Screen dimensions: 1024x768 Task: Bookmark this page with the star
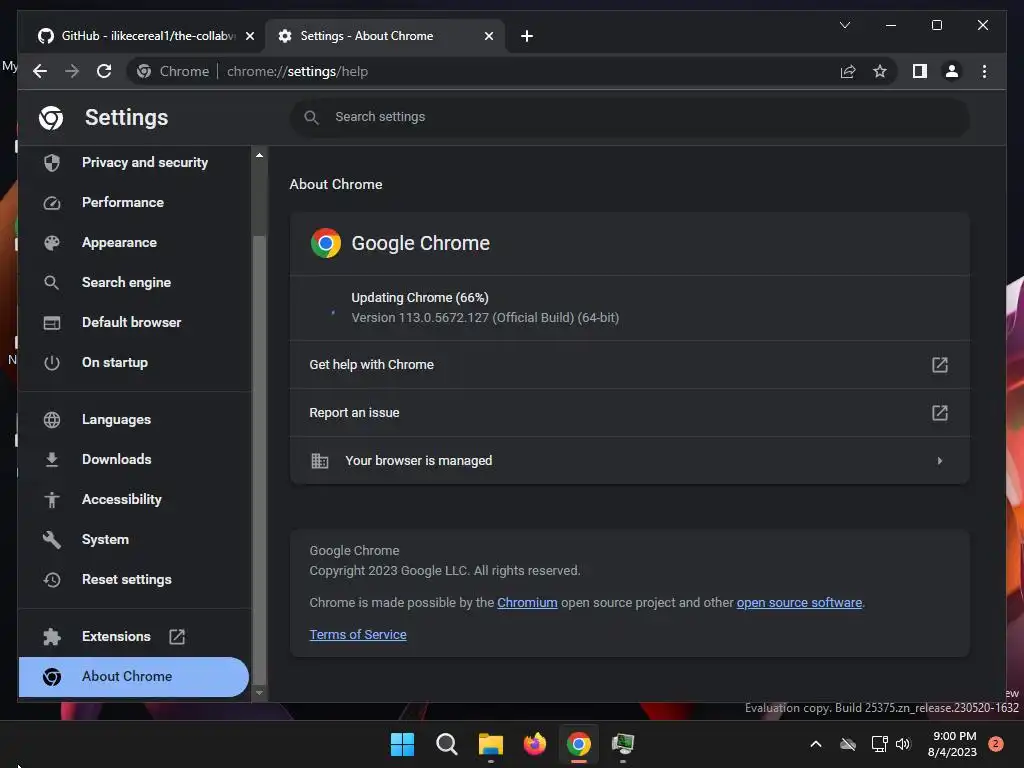click(x=880, y=71)
